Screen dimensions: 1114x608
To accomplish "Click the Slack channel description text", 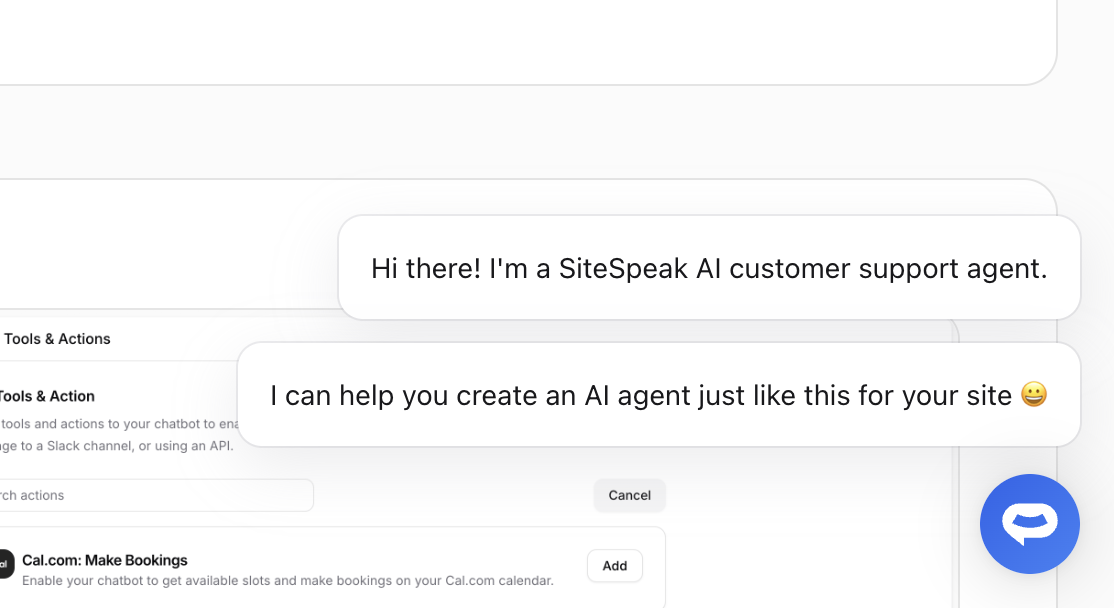I will pyautogui.click(x=116, y=446).
